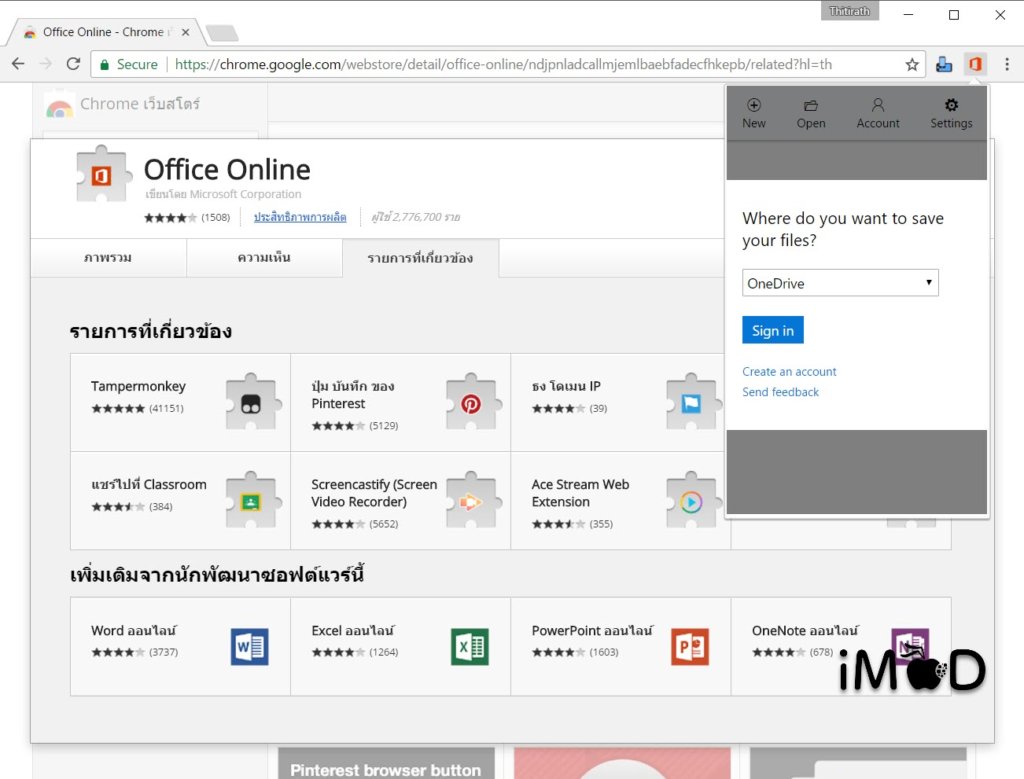Open Word Online app icon

(249, 646)
